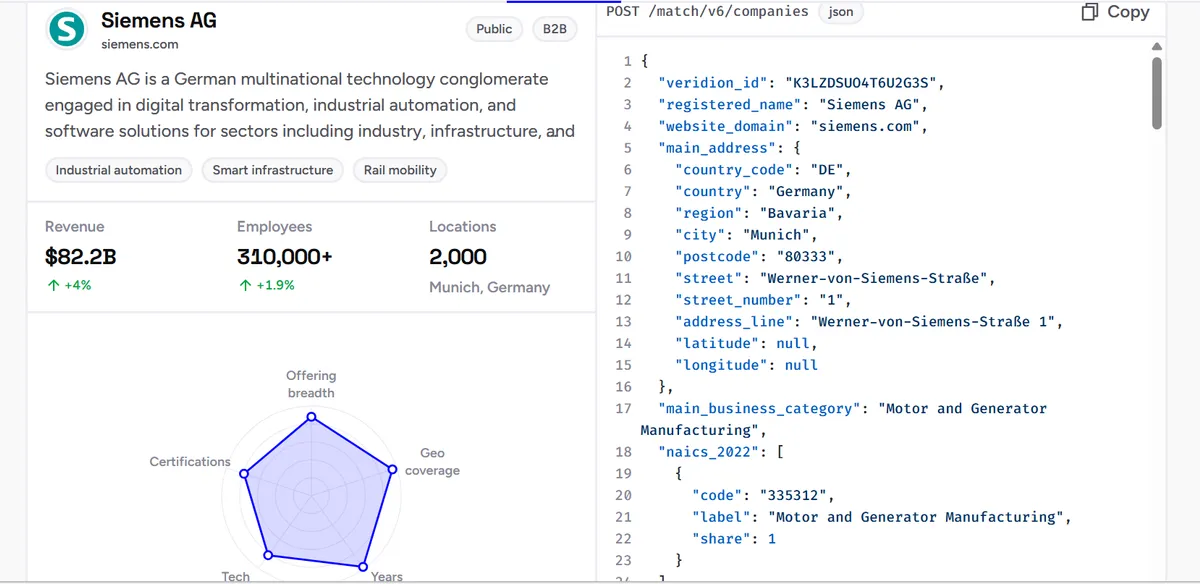
Task: Click the Tech radar chart point
Action: [266, 554]
